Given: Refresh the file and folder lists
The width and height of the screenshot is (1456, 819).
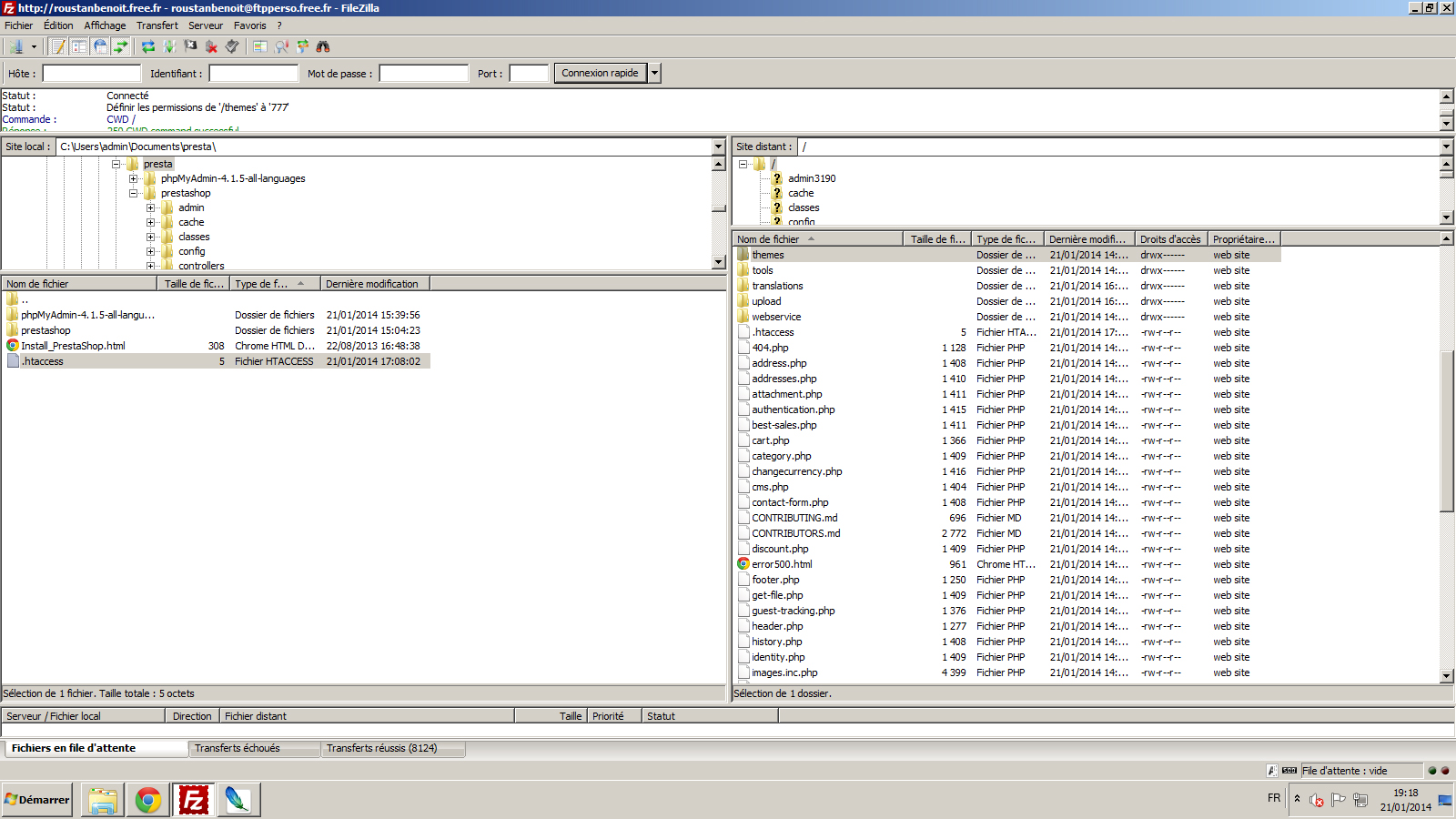Looking at the screenshot, I should point(148,46).
